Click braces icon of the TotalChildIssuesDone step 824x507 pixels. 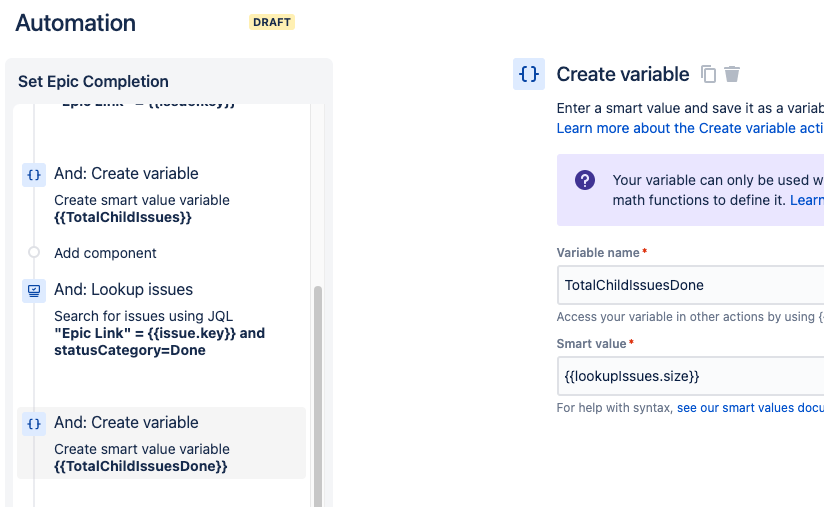pos(34,424)
